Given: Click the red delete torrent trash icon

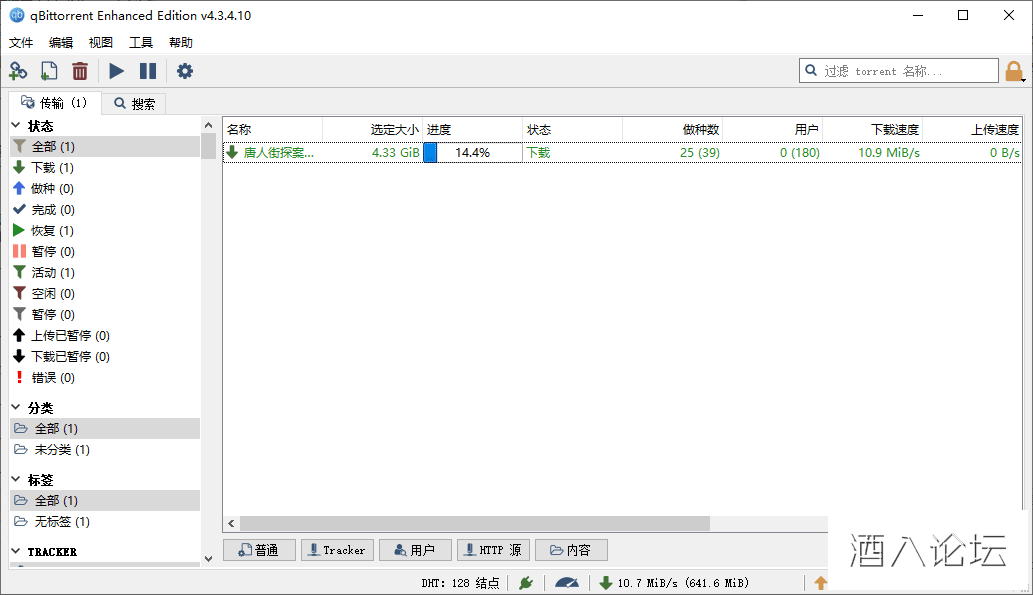Looking at the screenshot, I should tap(80, 71).
